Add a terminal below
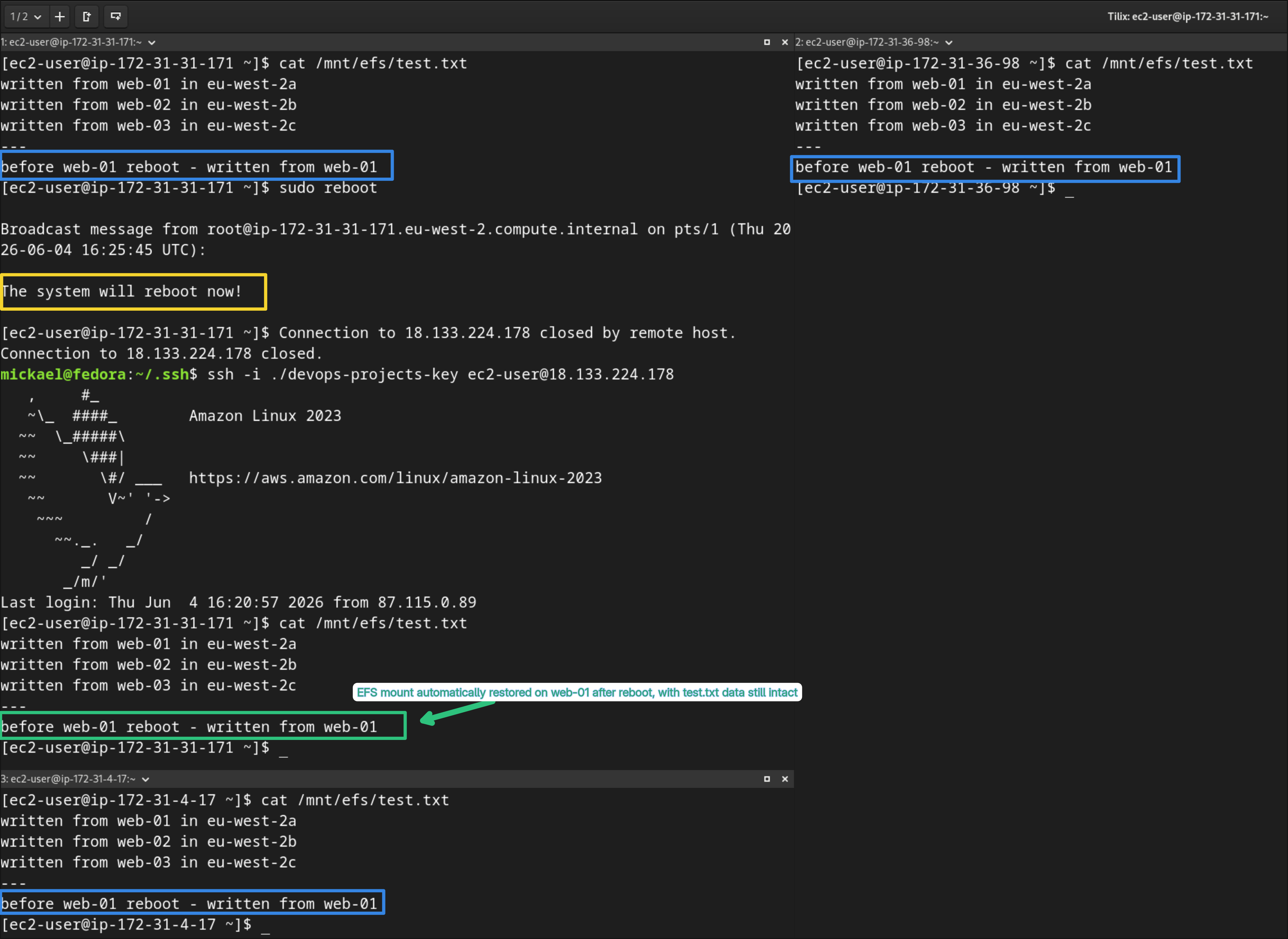The height and width of the screenshot is (939, 1288). [115, 17]
